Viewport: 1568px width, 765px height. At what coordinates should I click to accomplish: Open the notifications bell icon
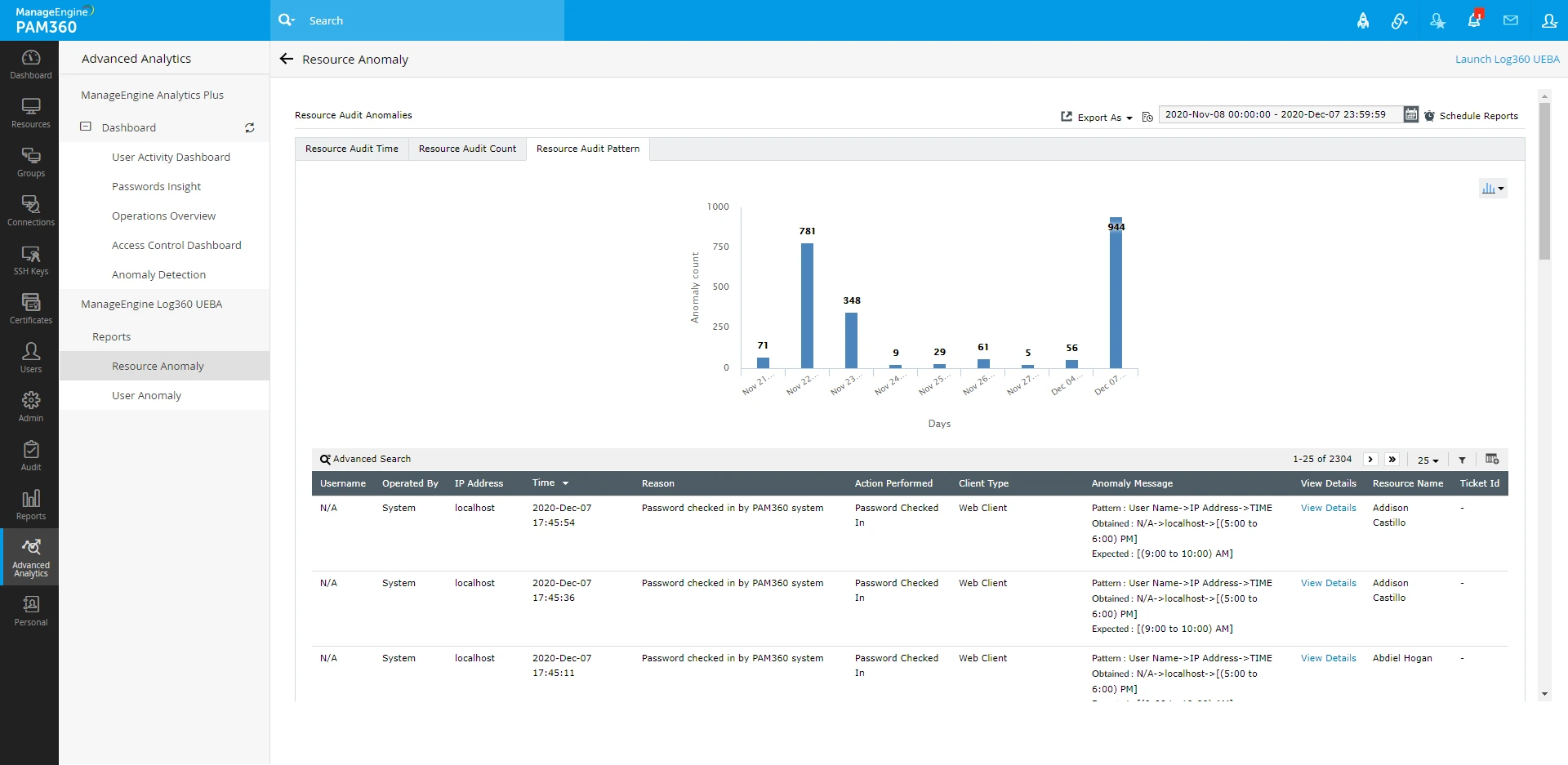[1474, 20]
